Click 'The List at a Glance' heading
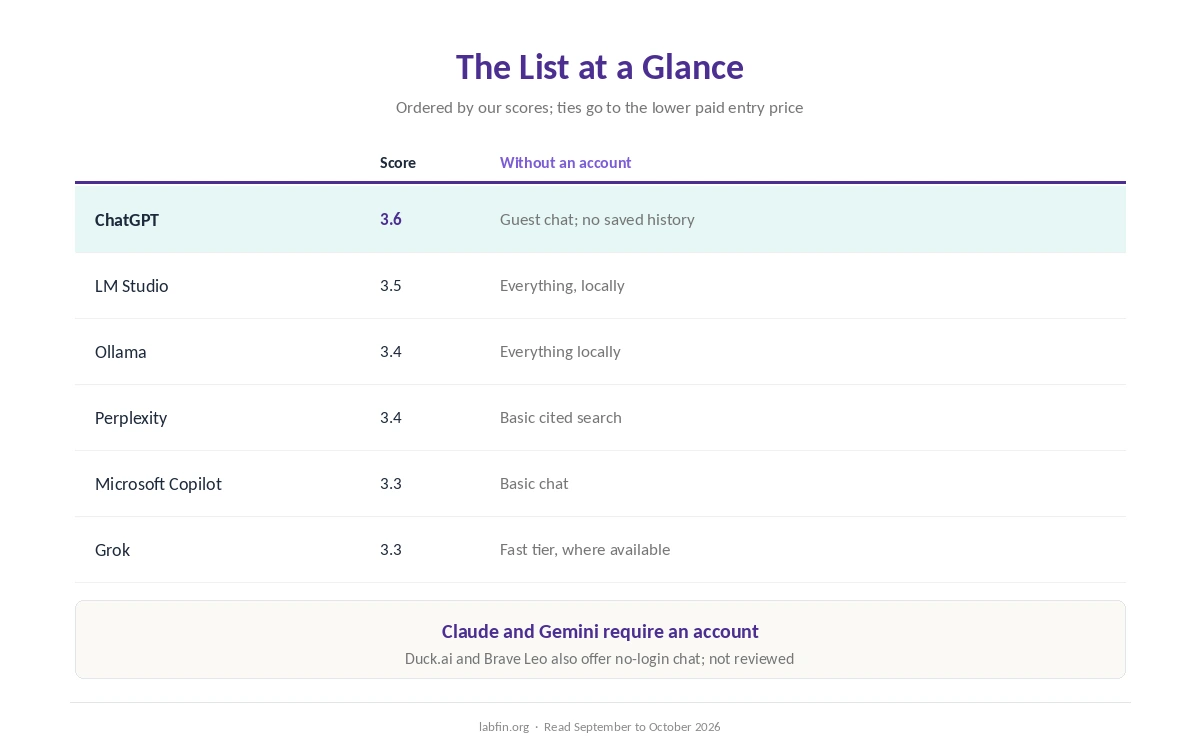Image resolution: width=1200 pixels, height=754 pixels. pos(600,67)
